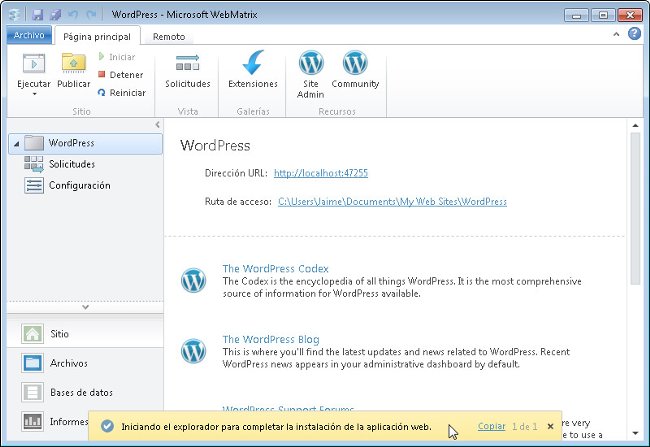Click the WebMatrix application icon
The image size is (650, 447).
coord(15,15)
